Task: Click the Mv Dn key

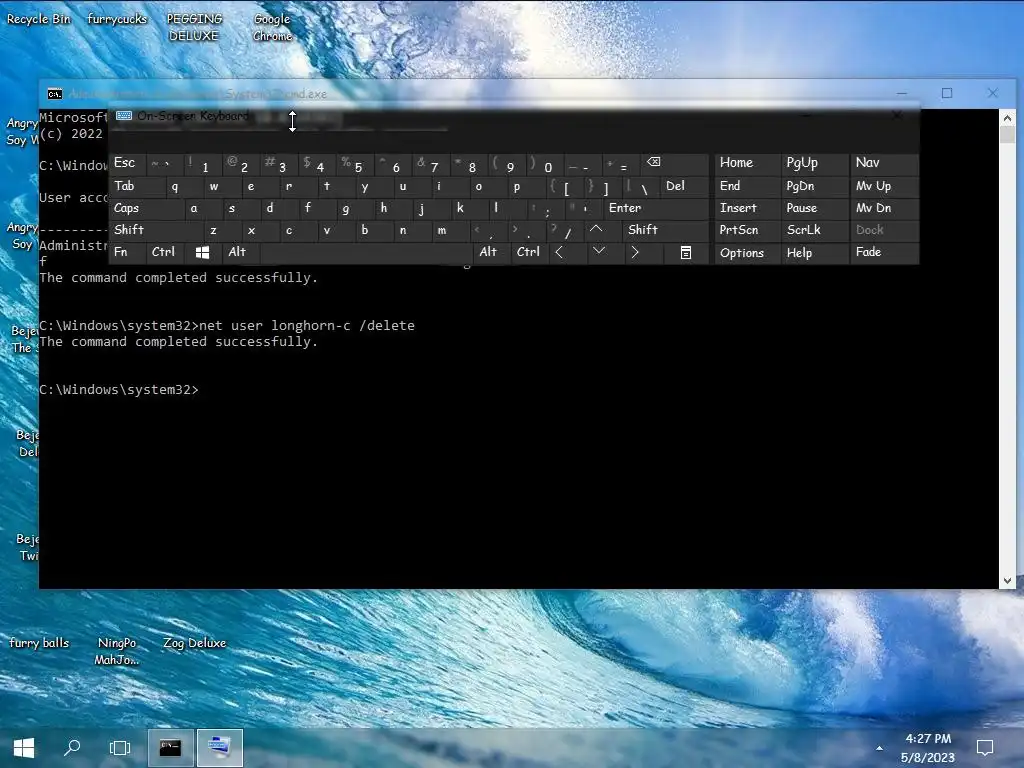Action: [x=884, y=208]
